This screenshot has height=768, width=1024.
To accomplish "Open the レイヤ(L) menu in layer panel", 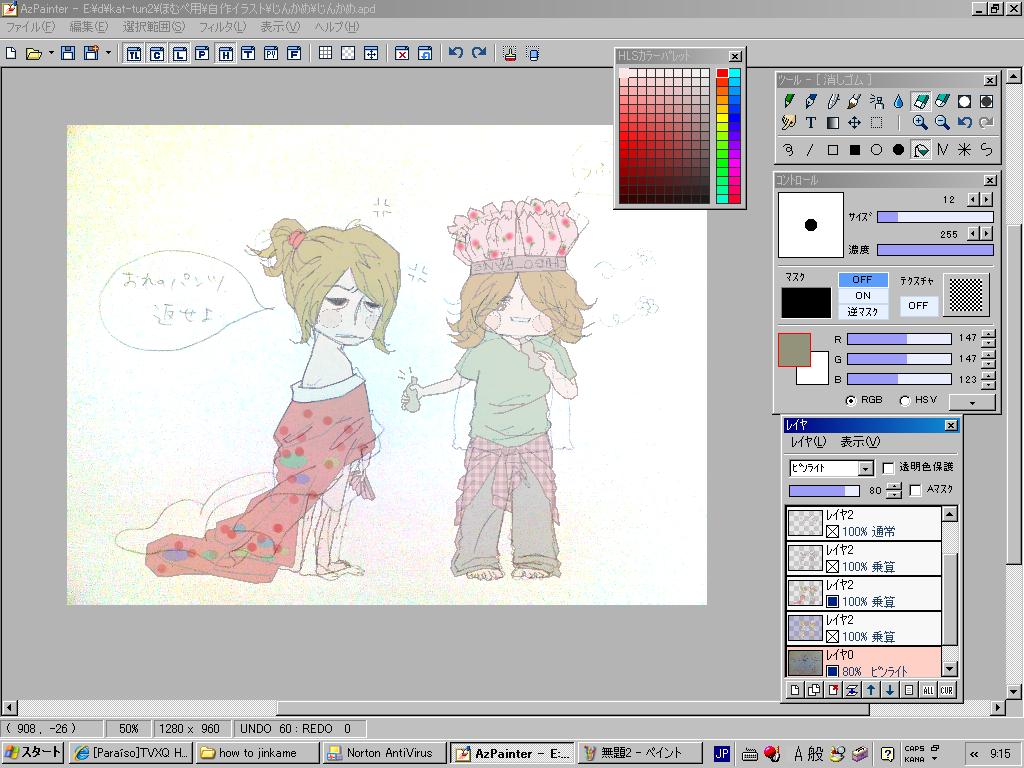I will (808, 442).
